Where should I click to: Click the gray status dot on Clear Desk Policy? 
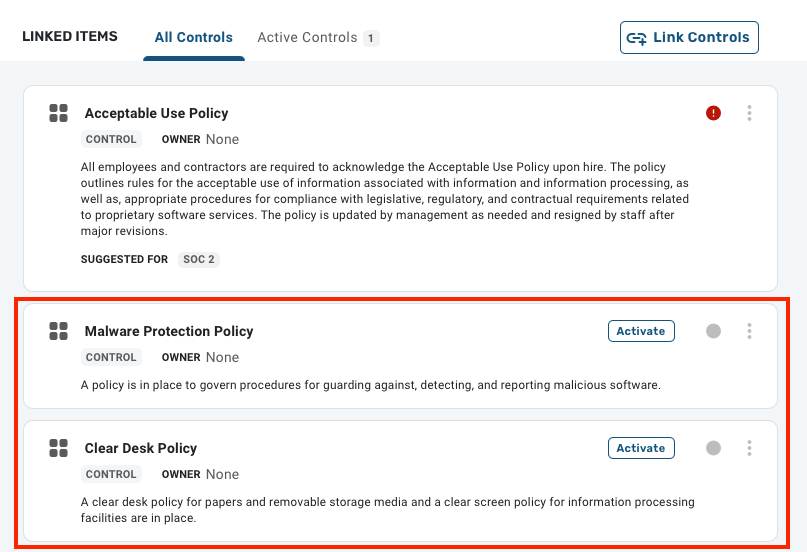(x=713, y=448)
